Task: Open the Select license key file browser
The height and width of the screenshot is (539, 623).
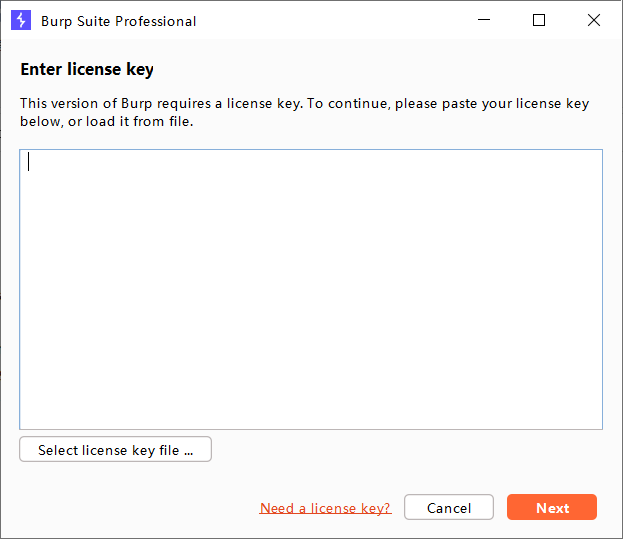Action: (x=115, y=450)
